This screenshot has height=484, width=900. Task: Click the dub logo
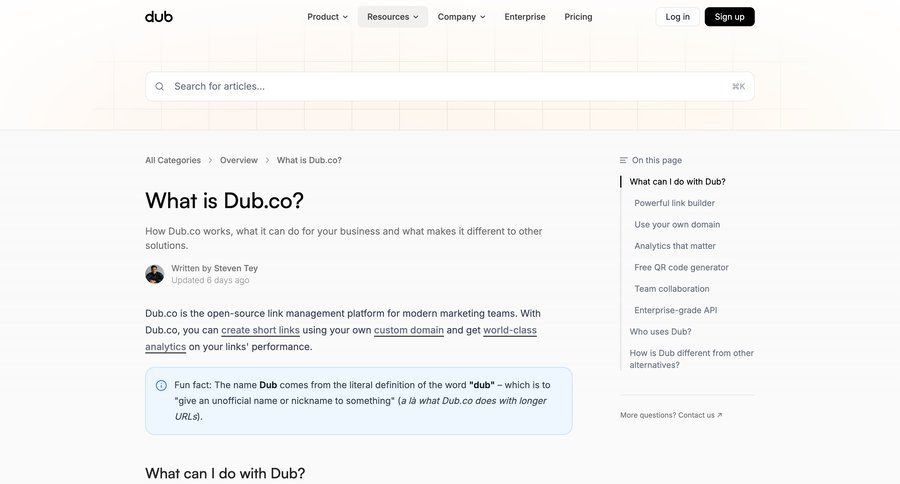159,17
